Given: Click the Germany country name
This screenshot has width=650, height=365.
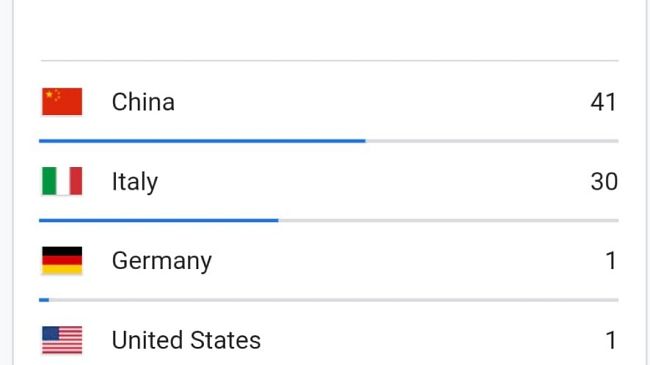Looking at the screenshot, I should (x=162, y=261).
